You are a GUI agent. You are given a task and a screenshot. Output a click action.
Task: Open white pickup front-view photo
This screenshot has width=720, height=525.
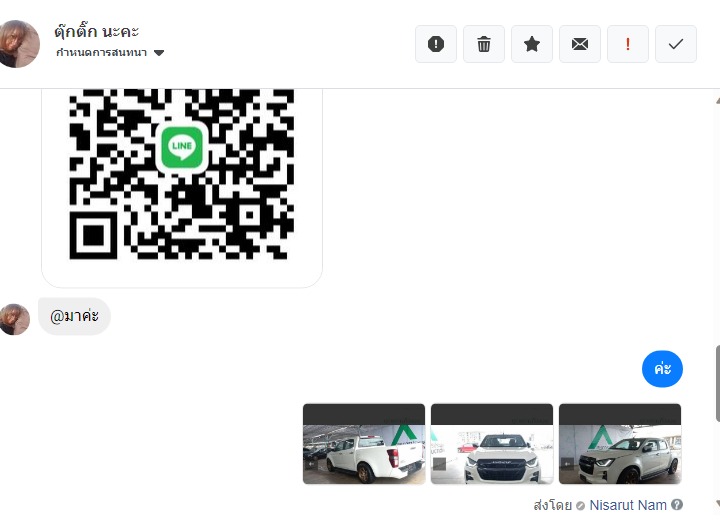point(492,444)
